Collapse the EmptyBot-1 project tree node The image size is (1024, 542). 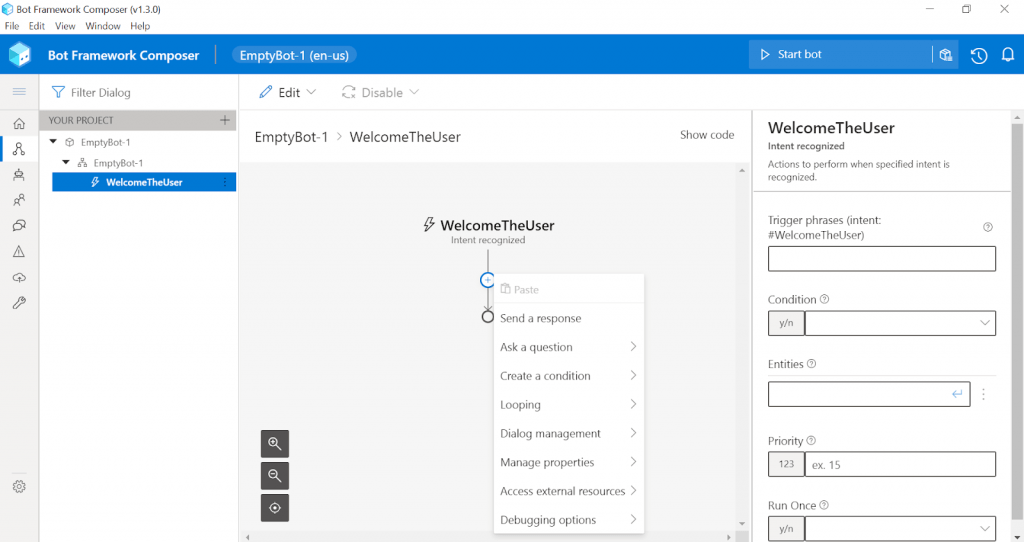point(54,142)
